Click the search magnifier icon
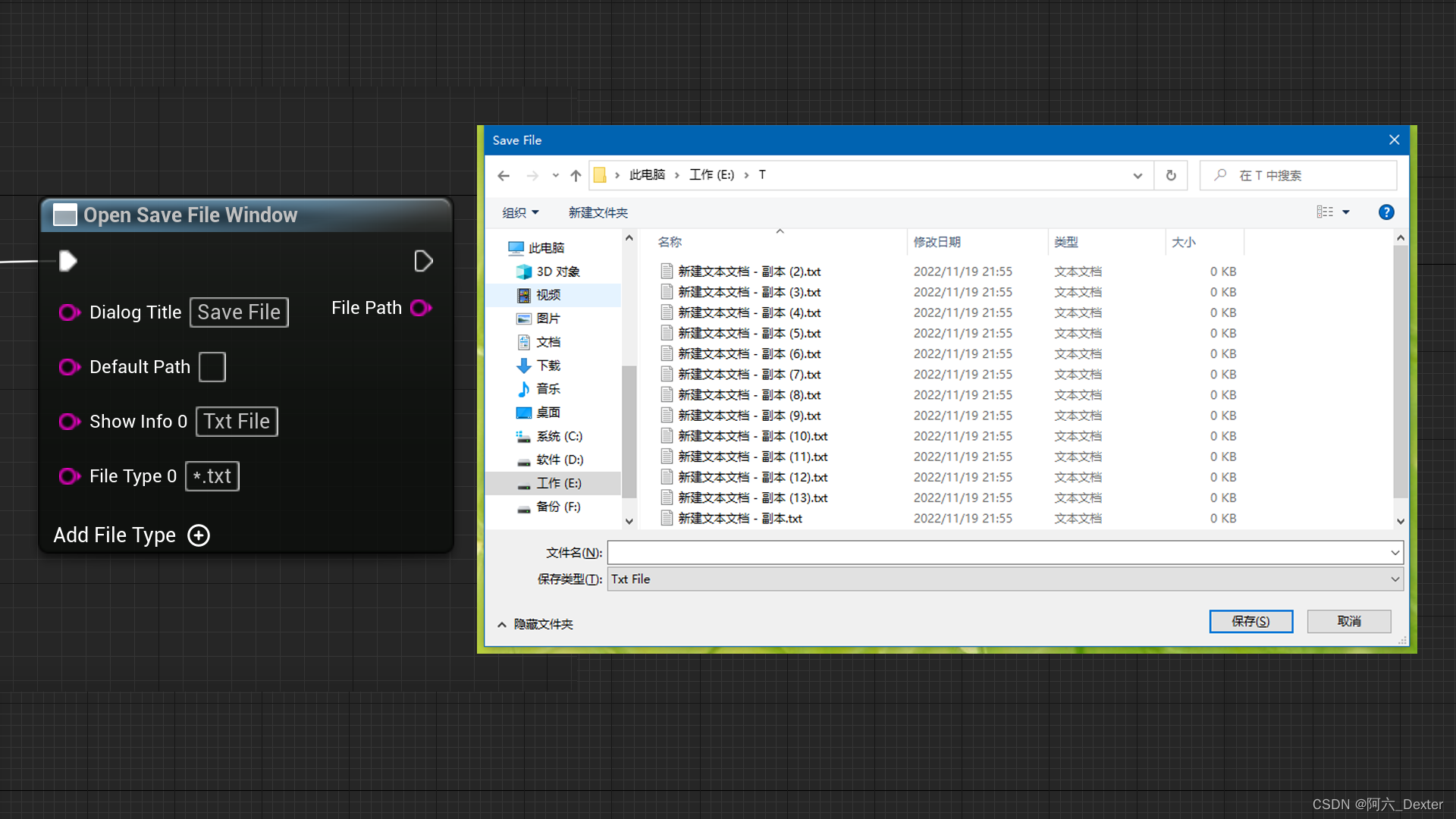This screenshot has height=819, width=1456. [1220, 175]
